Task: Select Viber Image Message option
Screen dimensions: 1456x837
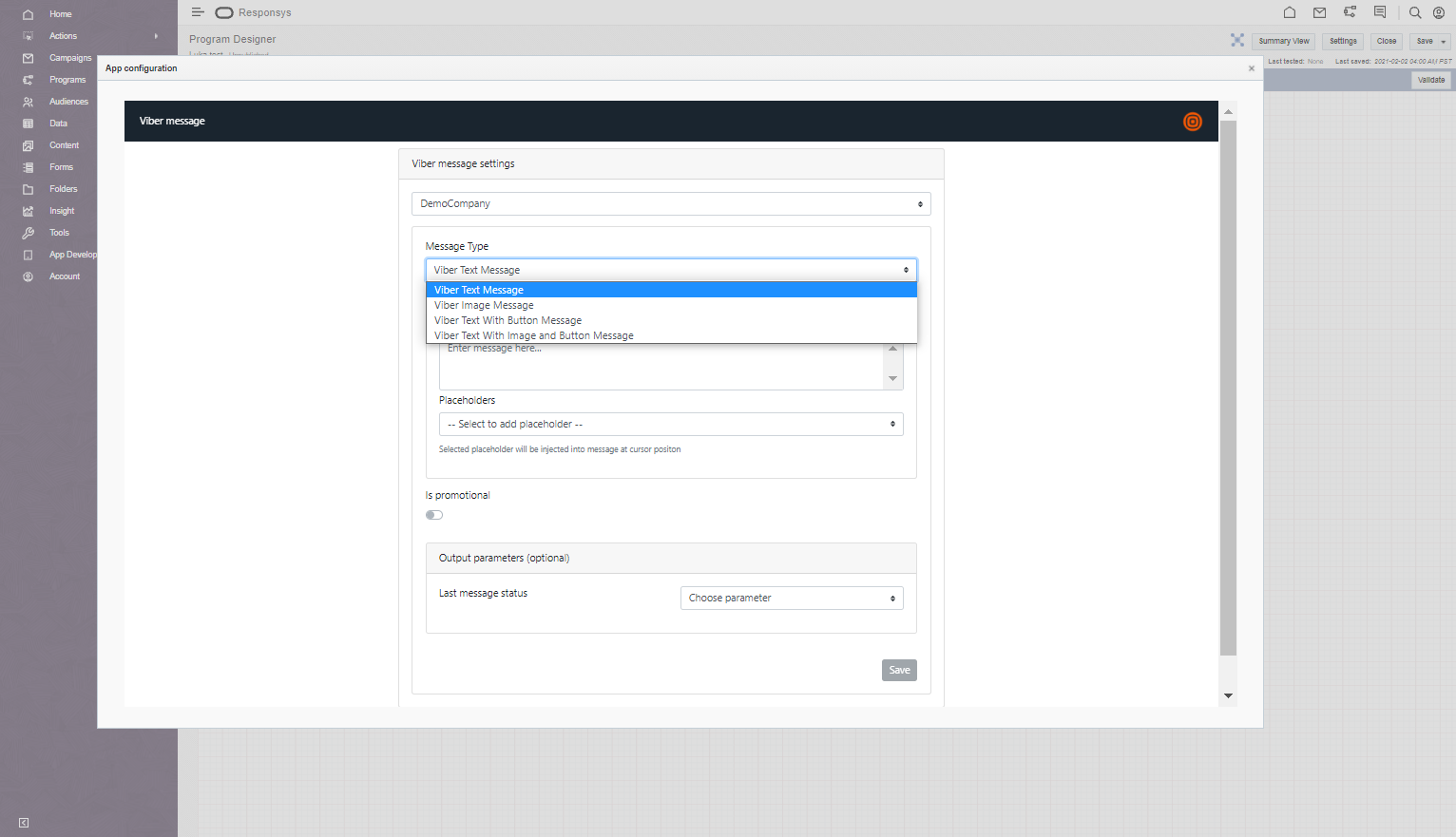Action: point(484,306)
